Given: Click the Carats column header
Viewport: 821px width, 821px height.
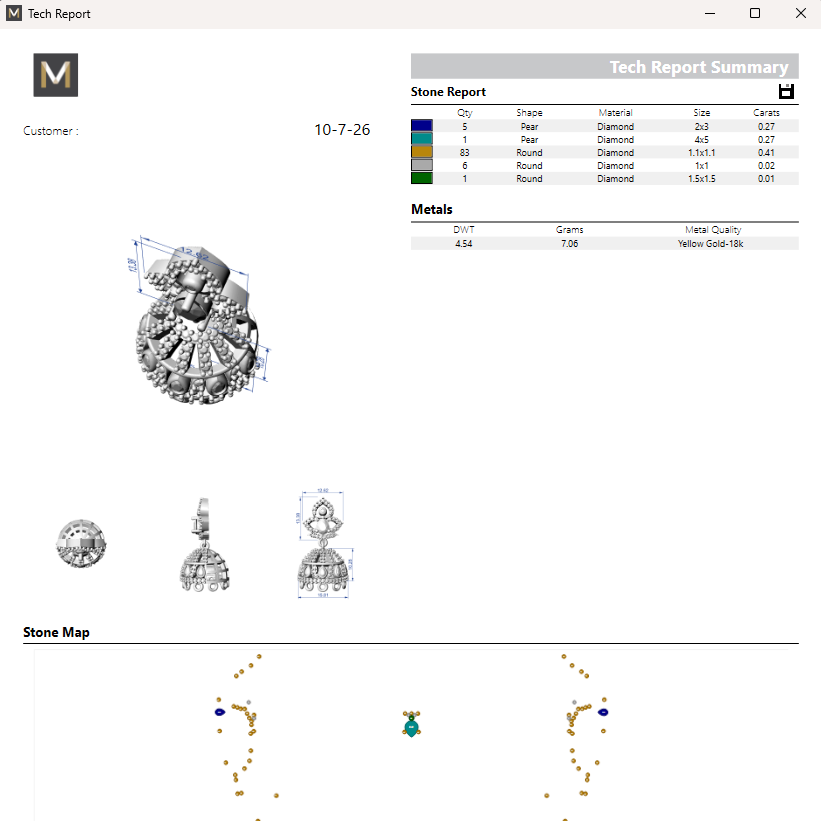Looking at the screenshot, I should click(x=766, y=113).
